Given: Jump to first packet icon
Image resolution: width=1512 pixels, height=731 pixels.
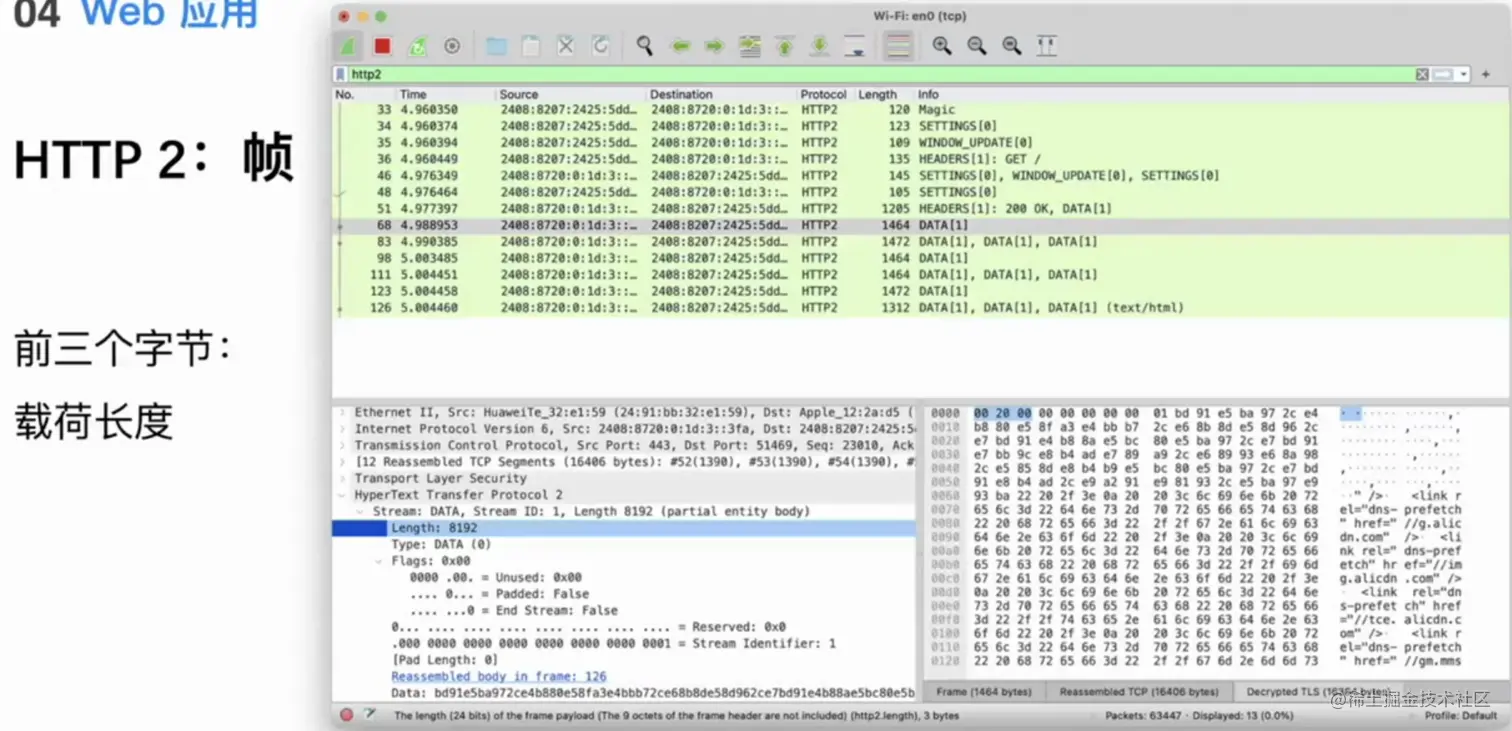Looking at the screenshot, I should point(785,46).
